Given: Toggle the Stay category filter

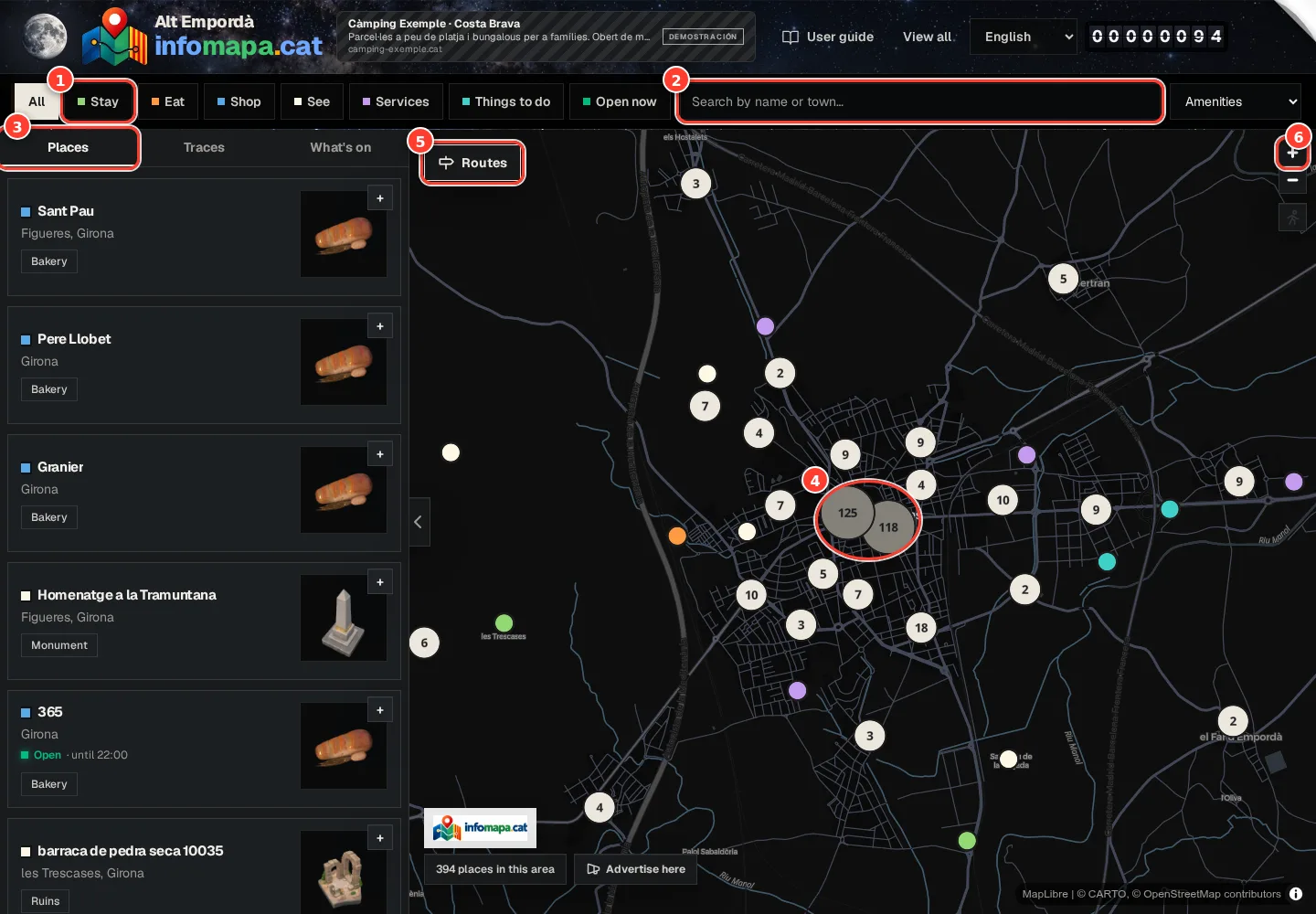Looking at the screenshot, I should pos(99,101).
